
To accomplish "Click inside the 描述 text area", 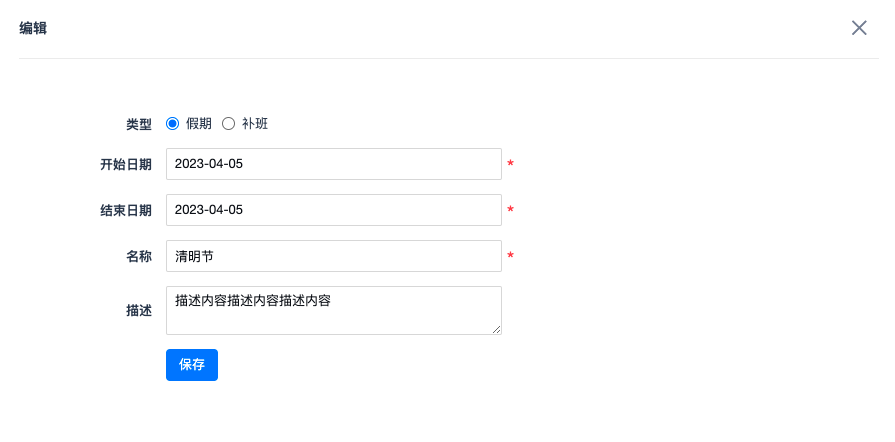I will 333,310.
